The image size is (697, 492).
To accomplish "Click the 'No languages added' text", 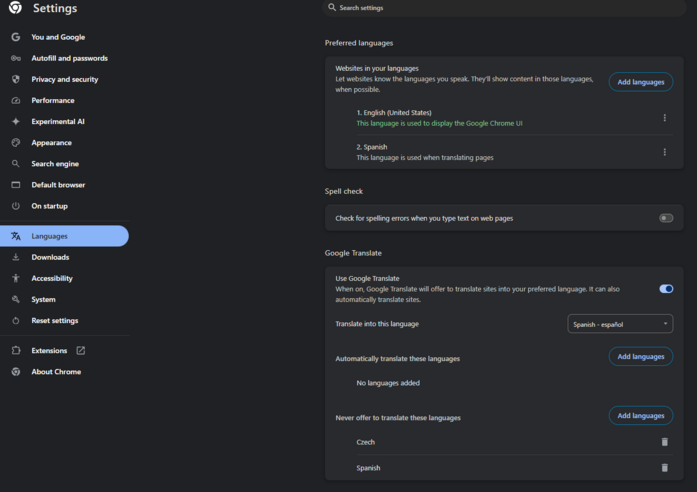I will 388,383.
